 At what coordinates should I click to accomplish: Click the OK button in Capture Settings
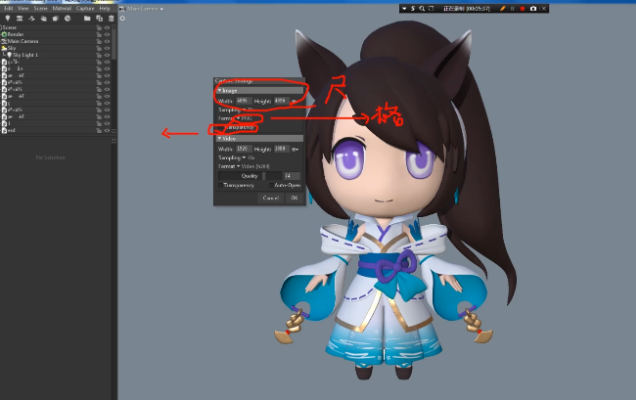(x=294, y=198)
